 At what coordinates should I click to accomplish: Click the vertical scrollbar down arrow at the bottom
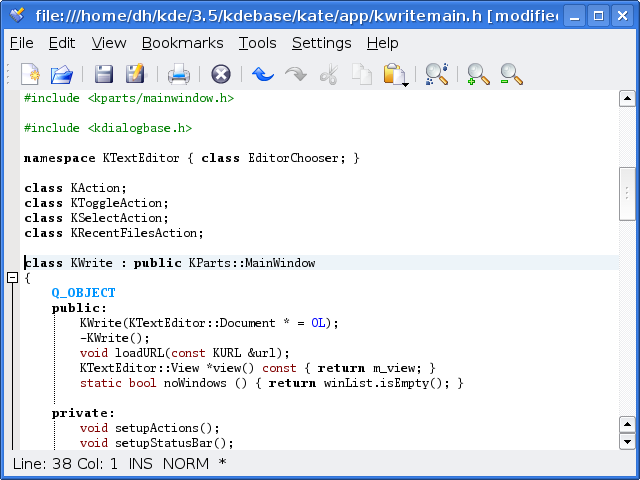(x=627, y=441)
